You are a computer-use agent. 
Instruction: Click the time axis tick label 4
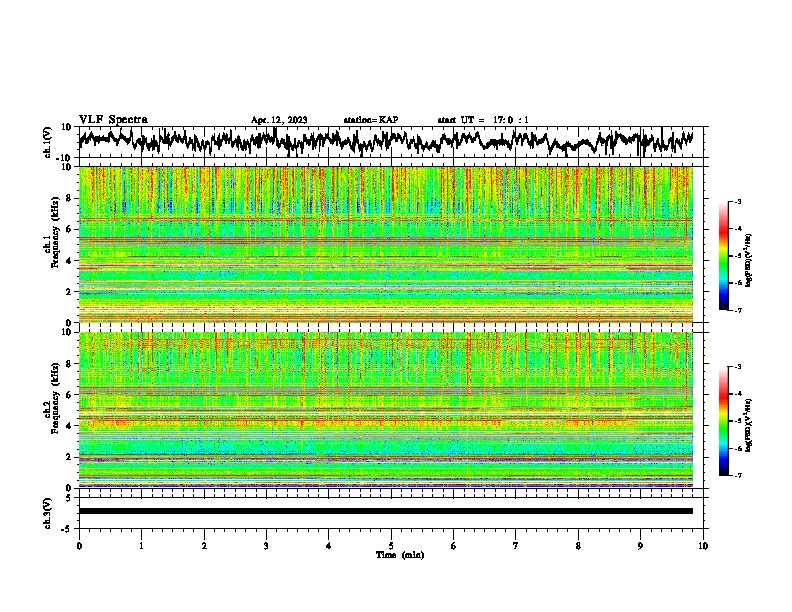point(329,546)
